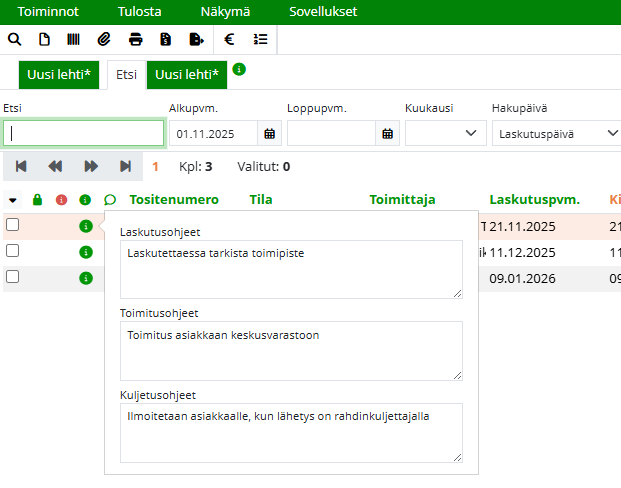
Task: Sort by Laskutuspvm. column header
Action: tap(535, 200)
